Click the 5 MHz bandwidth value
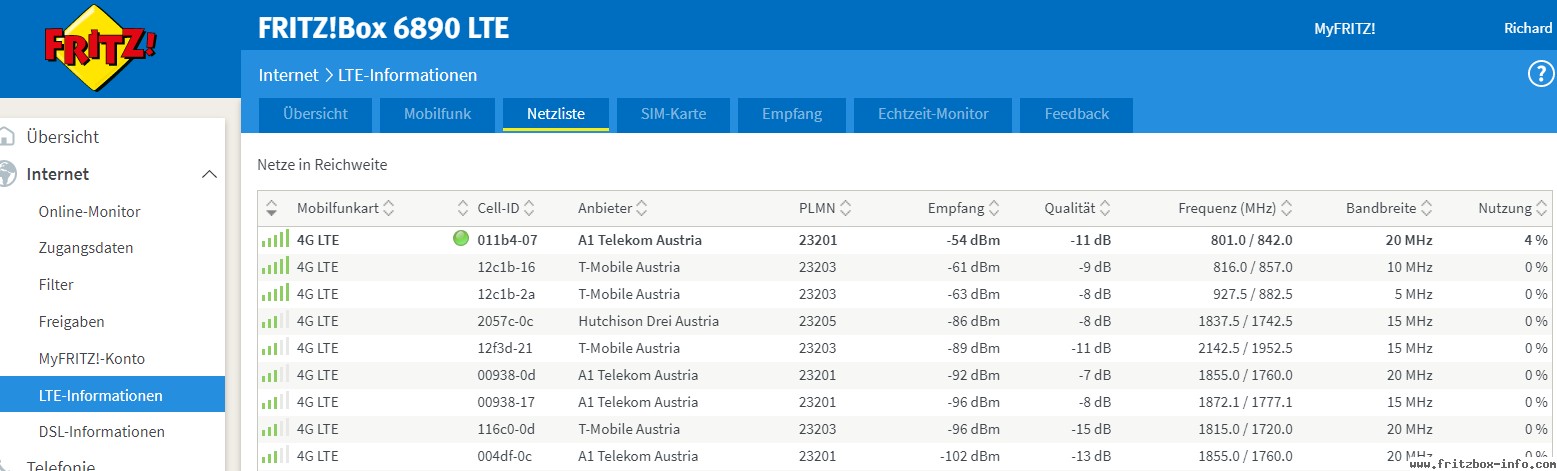Viewport: 1557px width, 471px height. (1412, 294)
